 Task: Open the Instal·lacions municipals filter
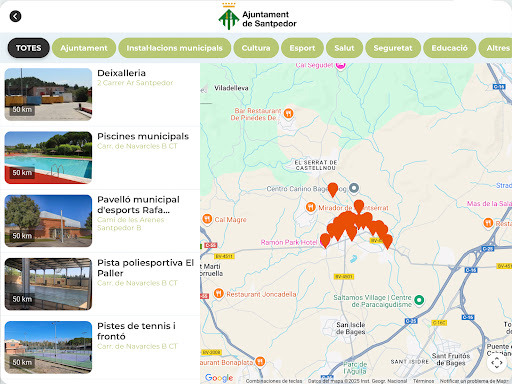pos(175,48)
